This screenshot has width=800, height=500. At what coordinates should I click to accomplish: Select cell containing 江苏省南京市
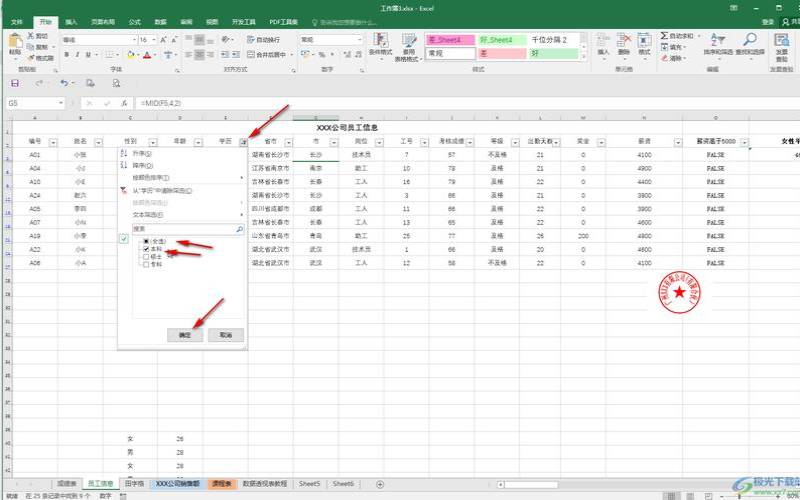coord(270,168)
